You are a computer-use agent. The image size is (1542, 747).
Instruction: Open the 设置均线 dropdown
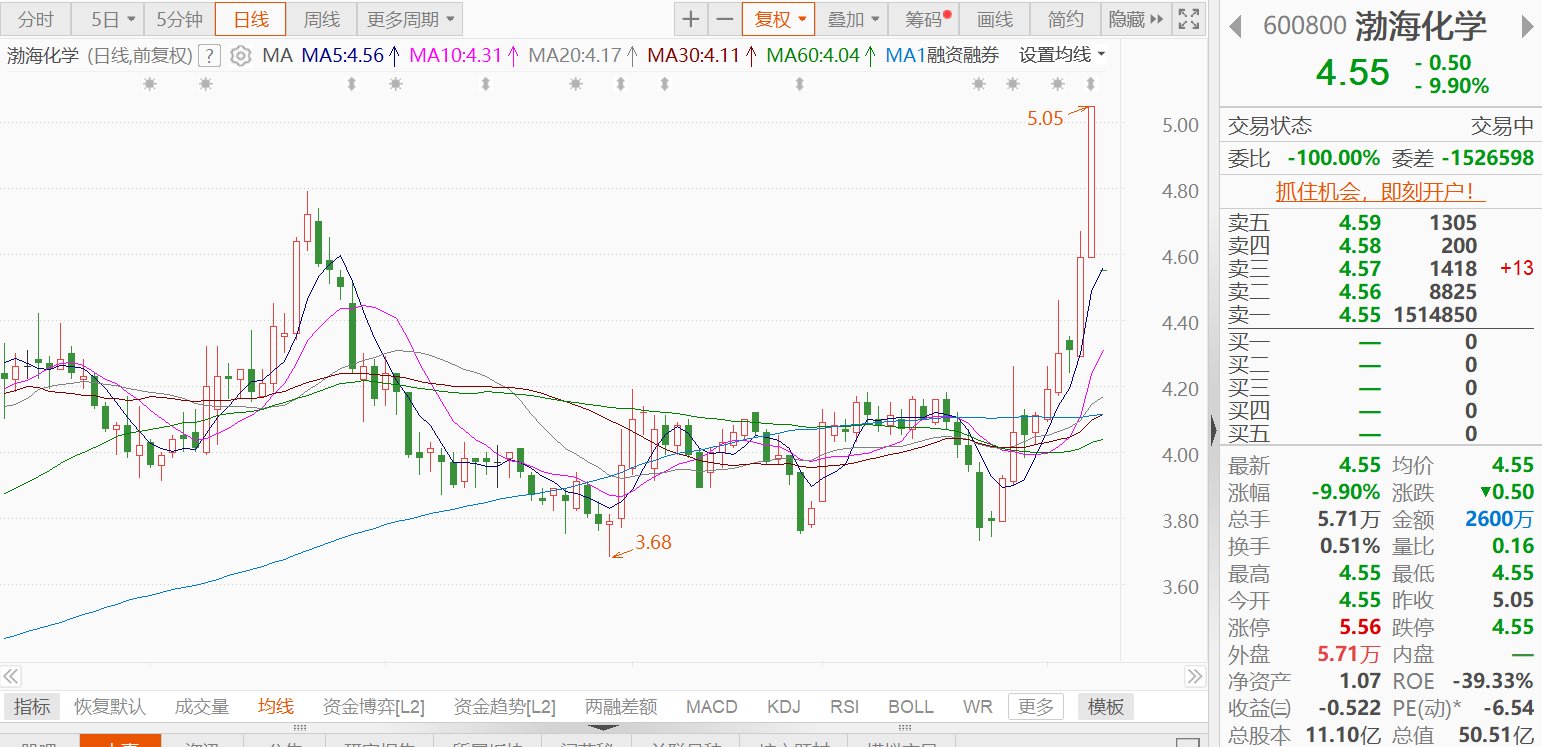click(1062, 55)
